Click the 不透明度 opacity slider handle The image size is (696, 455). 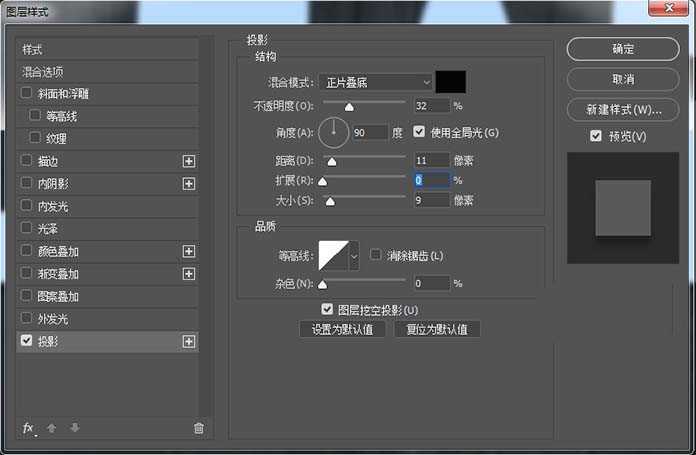[349, 107]
